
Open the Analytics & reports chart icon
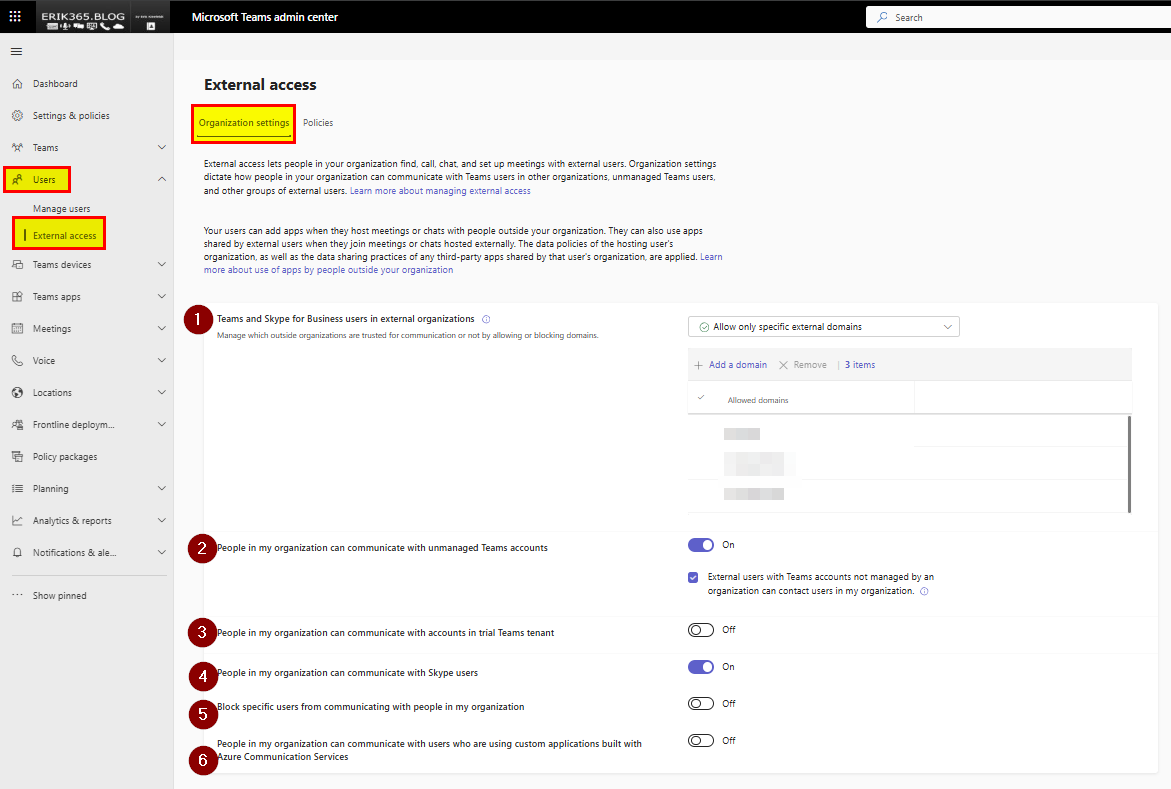(17, 521)
